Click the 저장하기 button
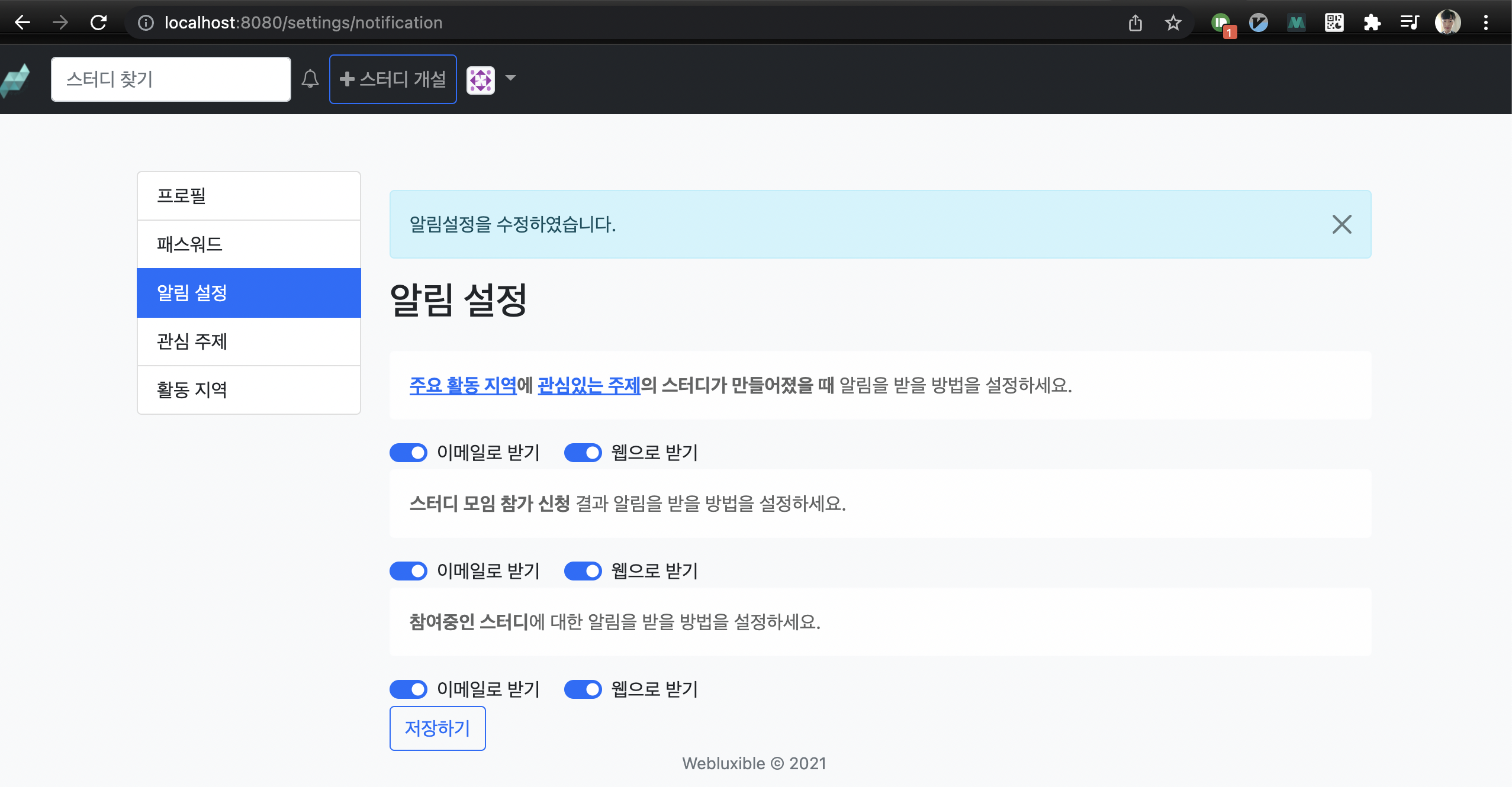Screen dimensions: 1512x787 [x=437, y=728]
